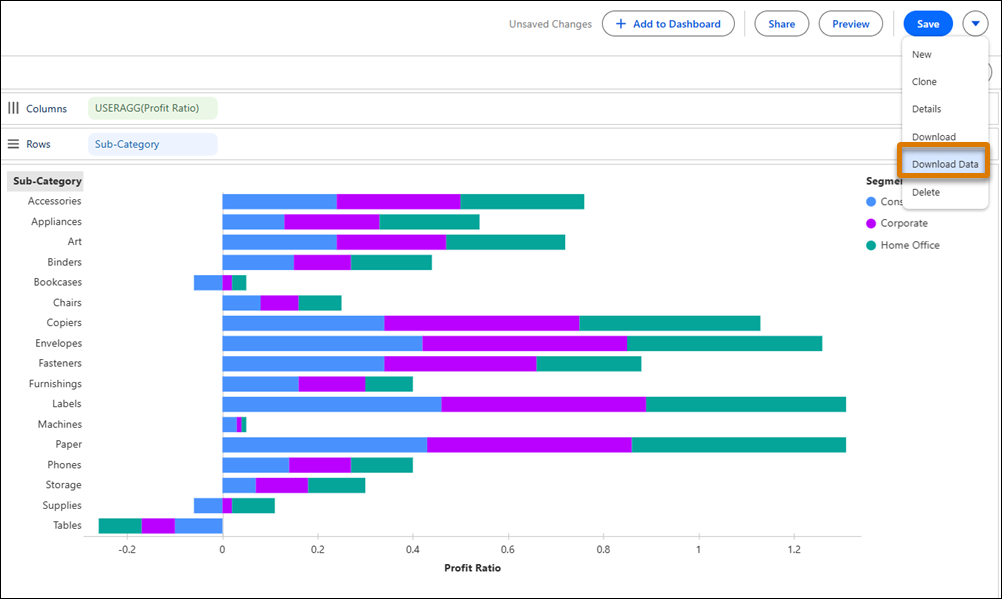The width and height of the screenshot is (1002, 599).
Task: Click the Furnishings row label
Action: (55, 384)
